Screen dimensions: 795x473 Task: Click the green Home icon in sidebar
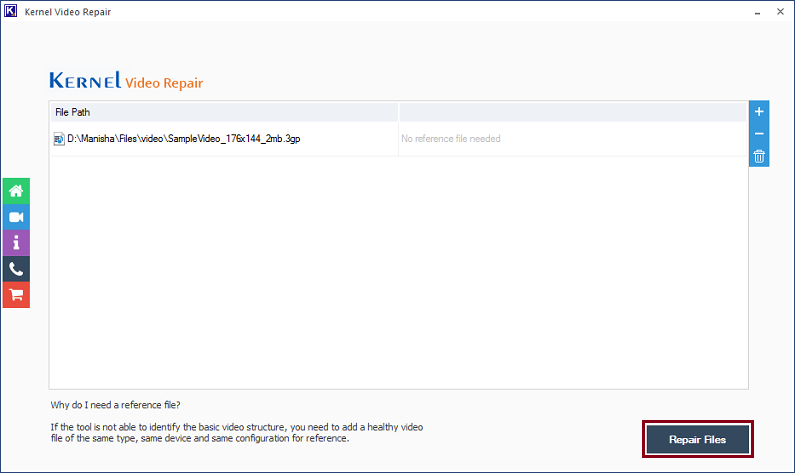point(16,191)
